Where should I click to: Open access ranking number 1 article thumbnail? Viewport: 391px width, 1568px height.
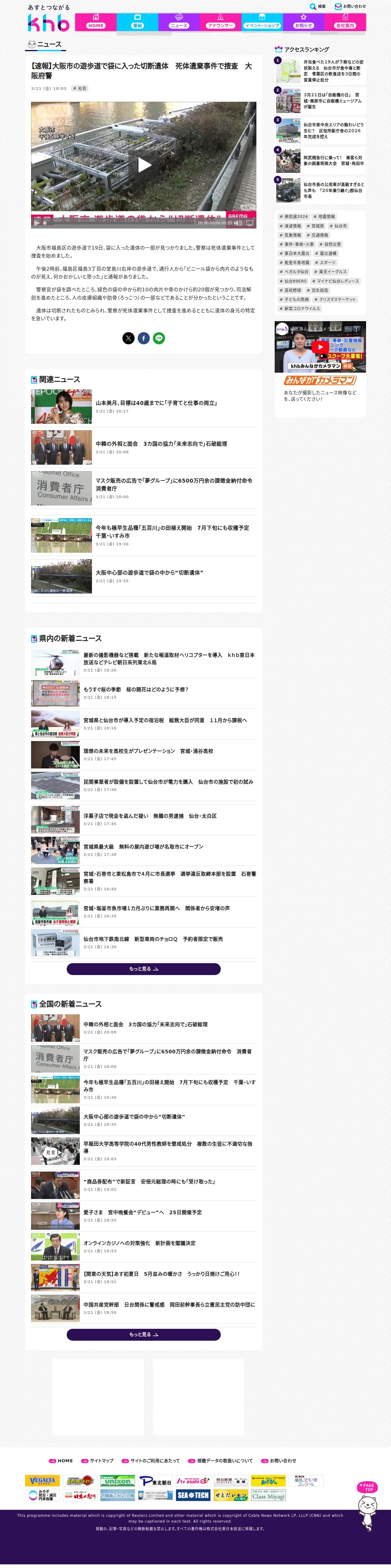pyautogui.click(x=288, y=71)
